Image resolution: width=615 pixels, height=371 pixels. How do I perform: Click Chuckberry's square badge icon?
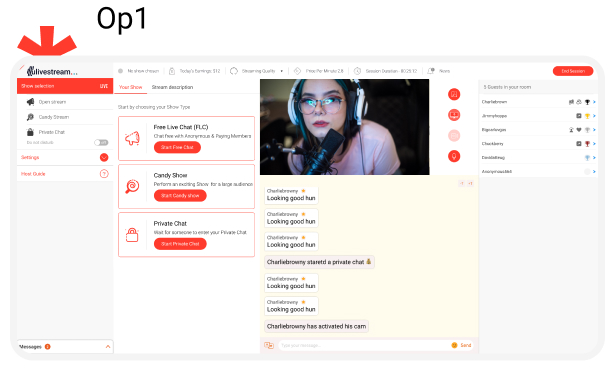coord(579,144)
